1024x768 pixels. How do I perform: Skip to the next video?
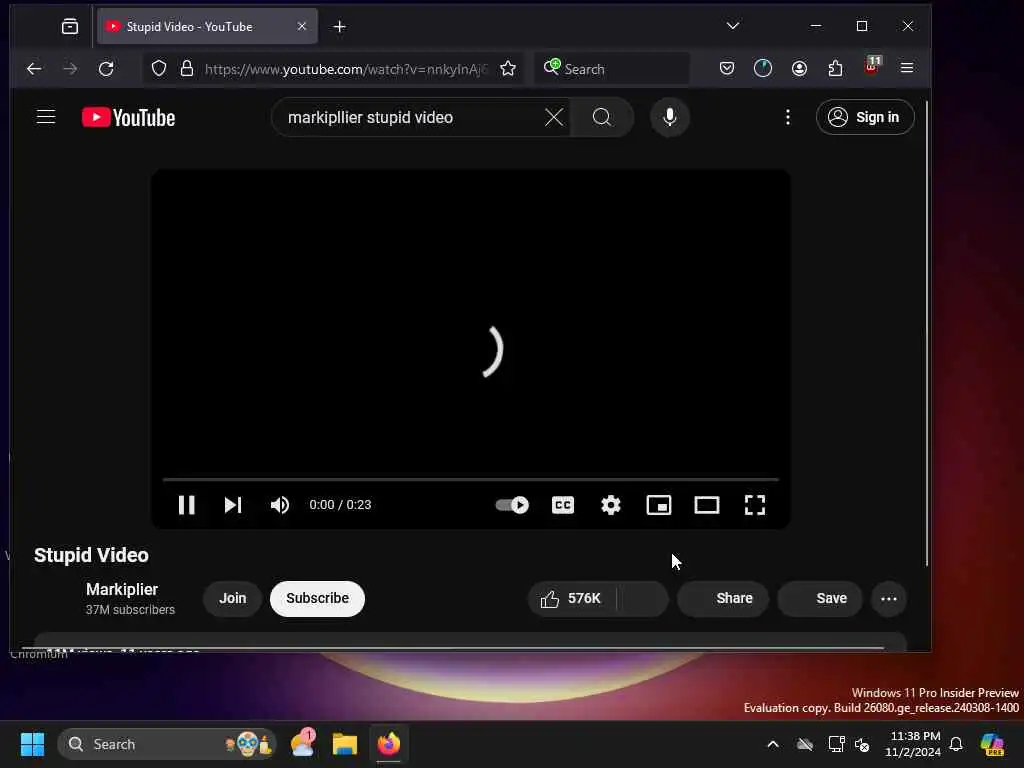233,505
